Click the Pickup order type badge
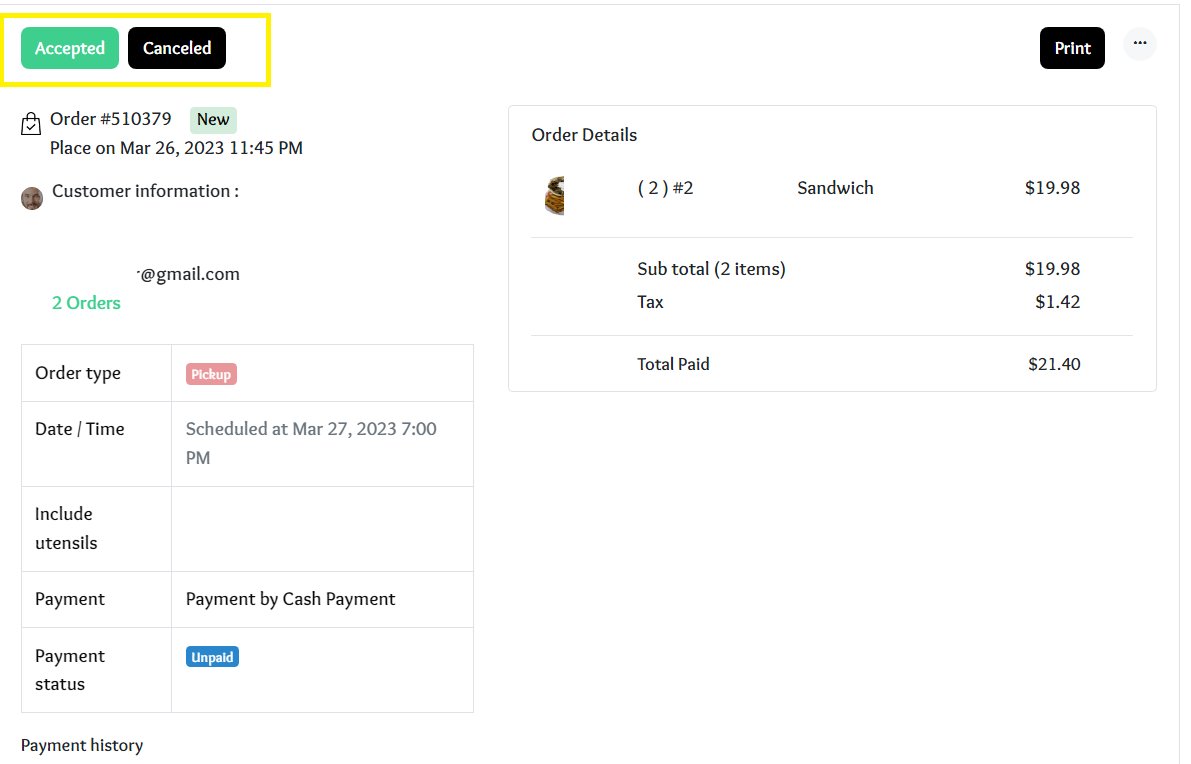Viewport: 1191px width, 764px height. [x=211, y=374]
